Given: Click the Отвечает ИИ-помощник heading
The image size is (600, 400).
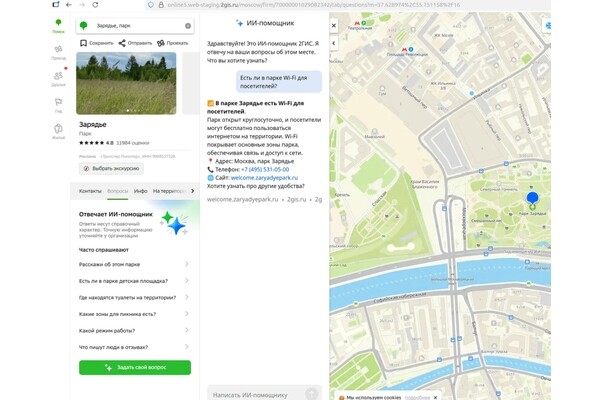Looking at the screenshot, I should (116, 214).
